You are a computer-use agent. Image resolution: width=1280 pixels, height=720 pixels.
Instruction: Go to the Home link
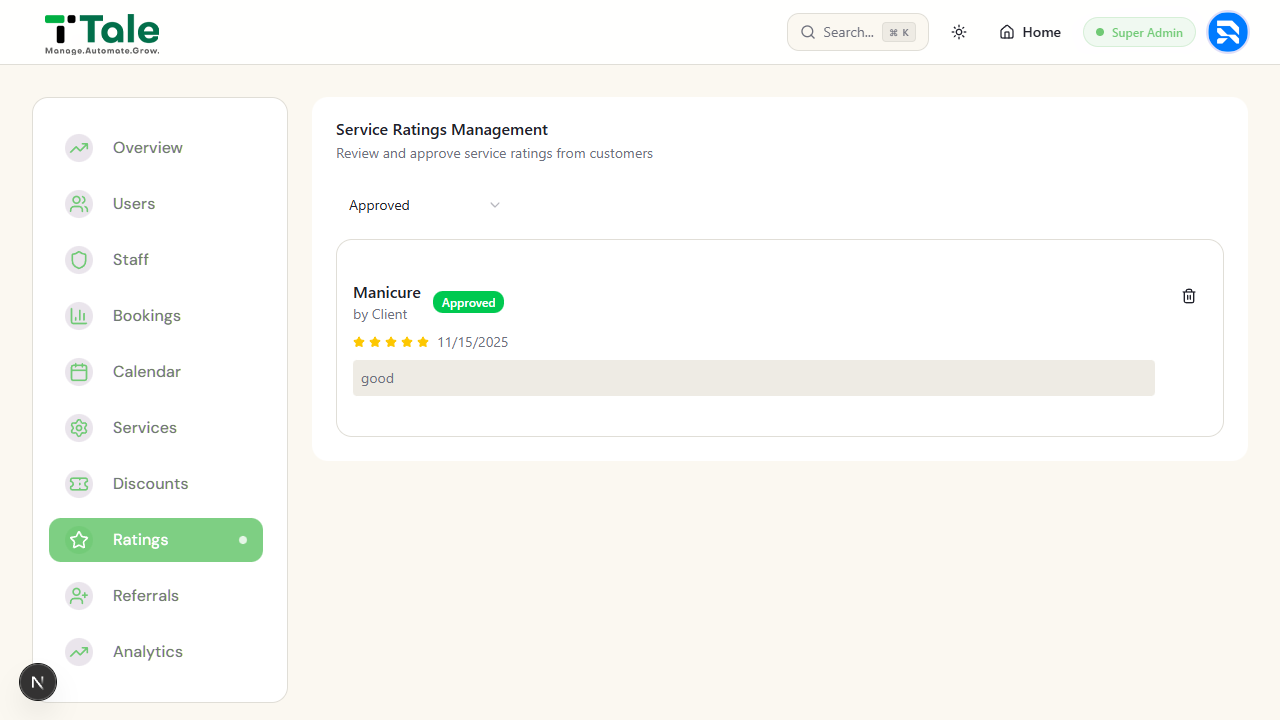(x=1030, y=32)
